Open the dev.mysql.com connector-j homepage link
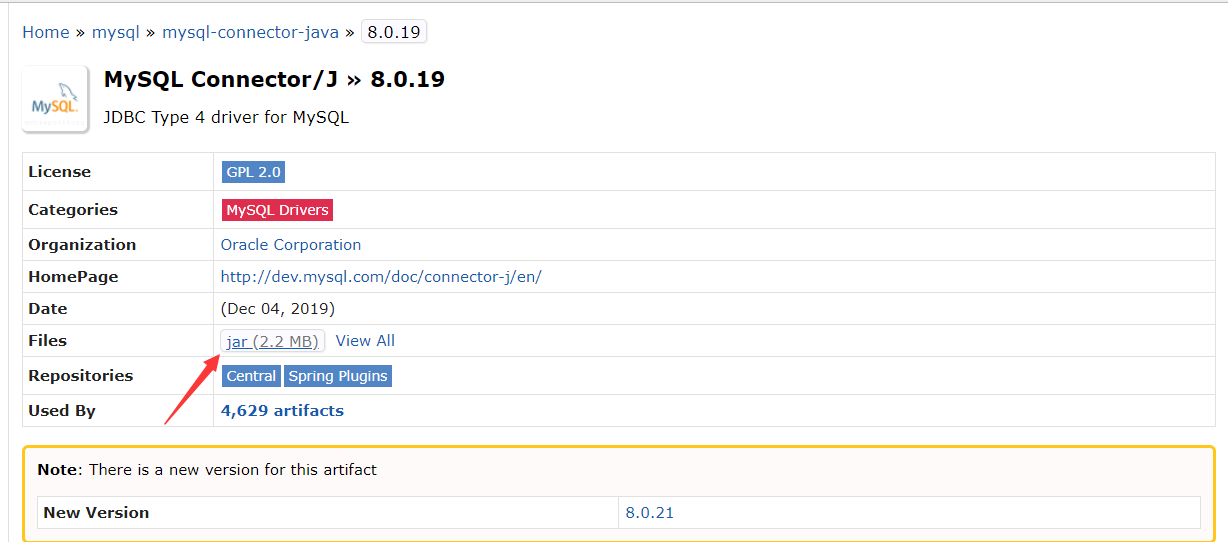The image size is (1228, 542). (381, 277)
